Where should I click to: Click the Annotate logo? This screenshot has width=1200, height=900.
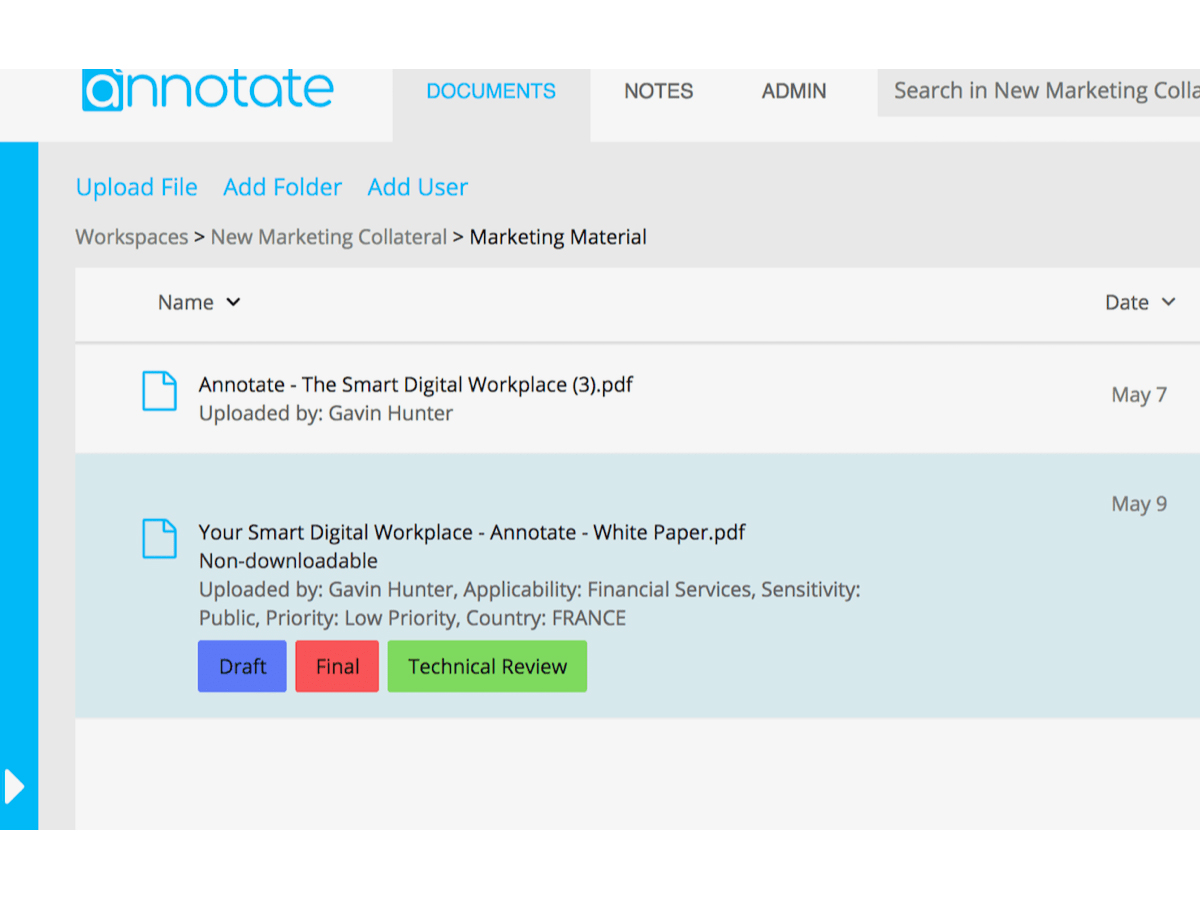tap(208, 90)
